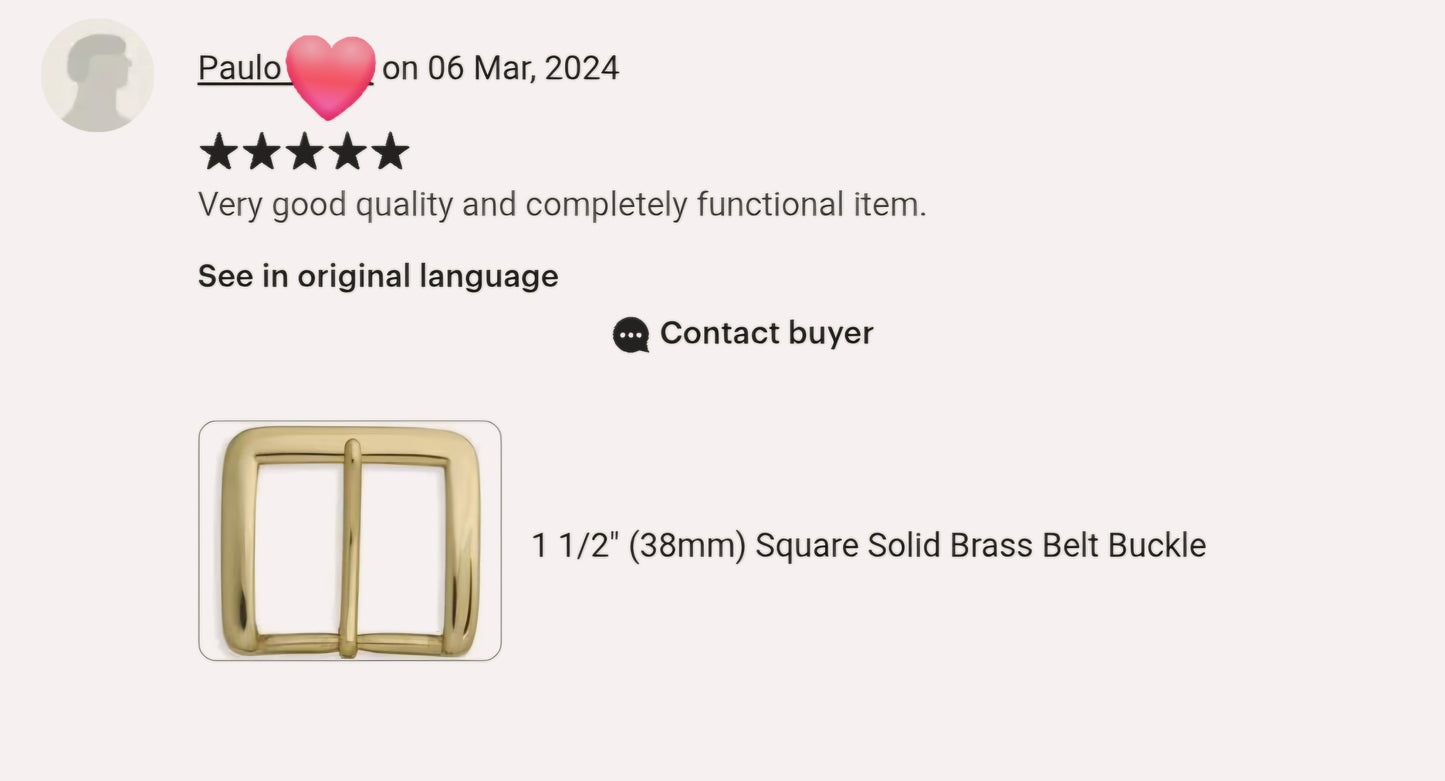Screen dimensions: 1445x781
Task: Click the reviewer name Paulo
Action: [x=241, y=68]
